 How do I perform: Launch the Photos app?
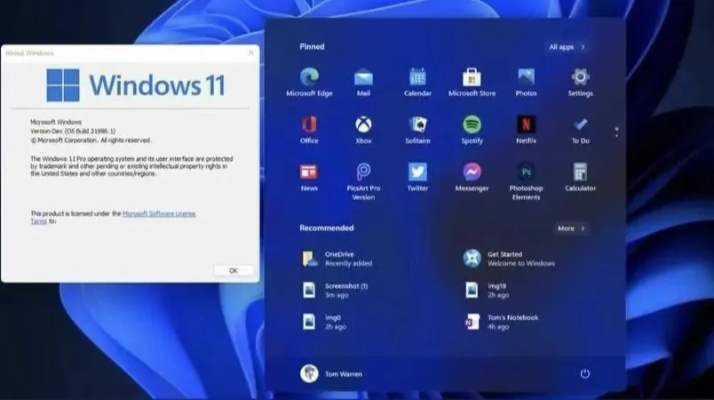click(x=526, y=83)
